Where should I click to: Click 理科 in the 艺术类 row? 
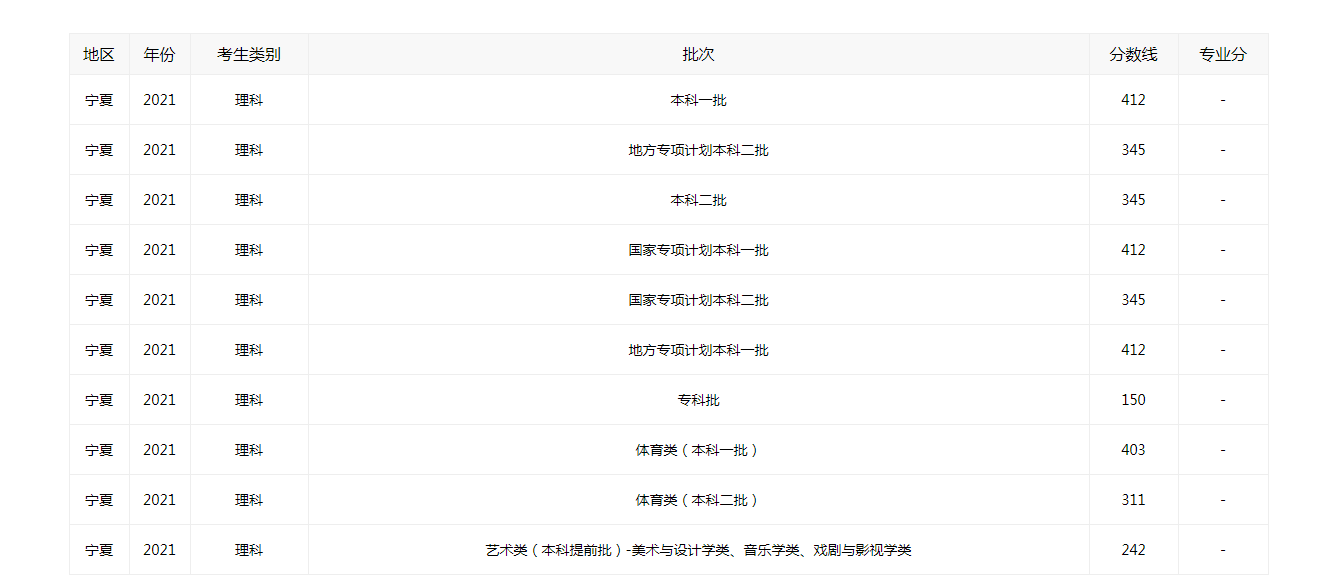tap(249, 550)
